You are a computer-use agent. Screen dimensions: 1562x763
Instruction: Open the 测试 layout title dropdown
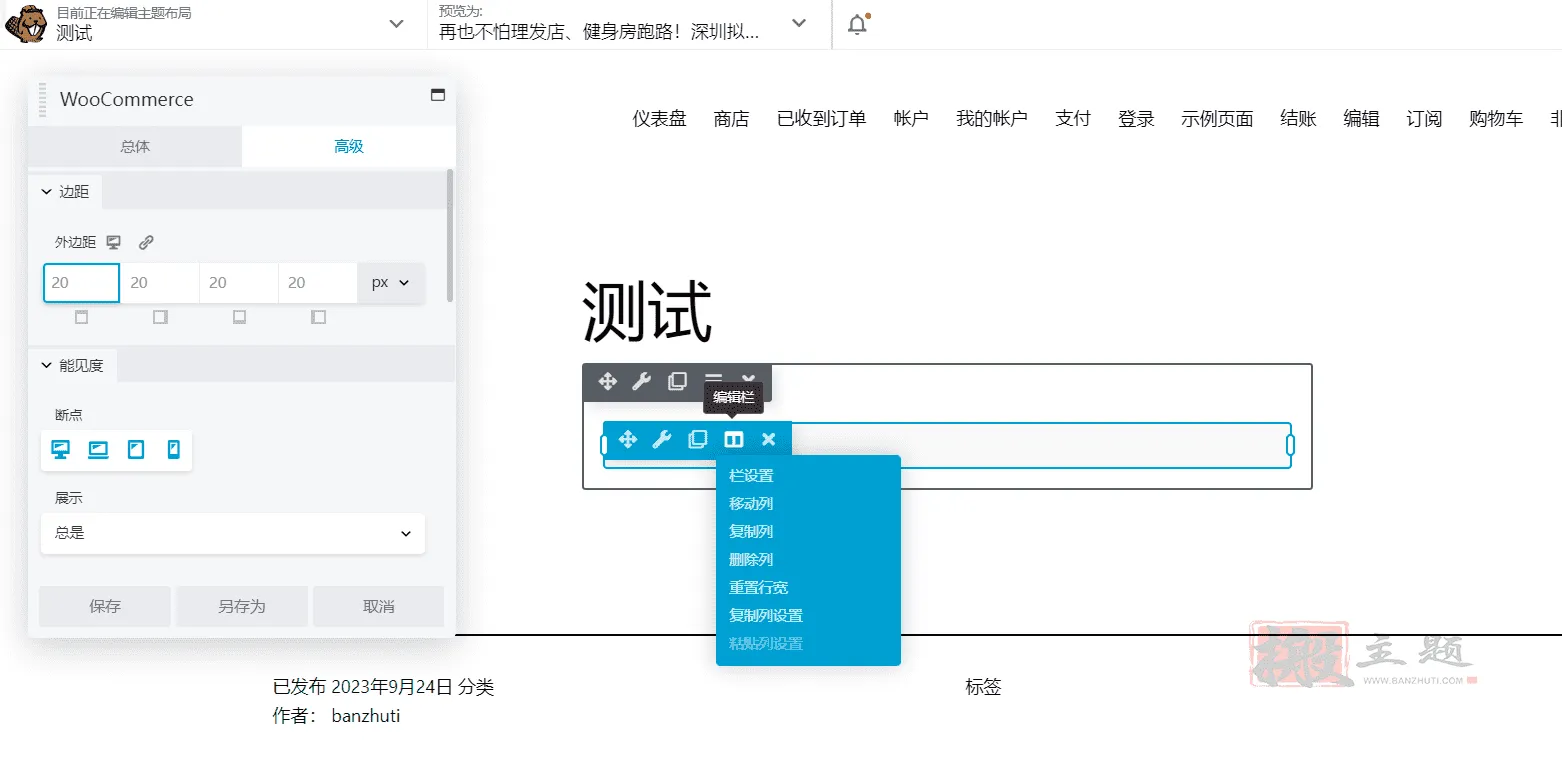point(396,24)
